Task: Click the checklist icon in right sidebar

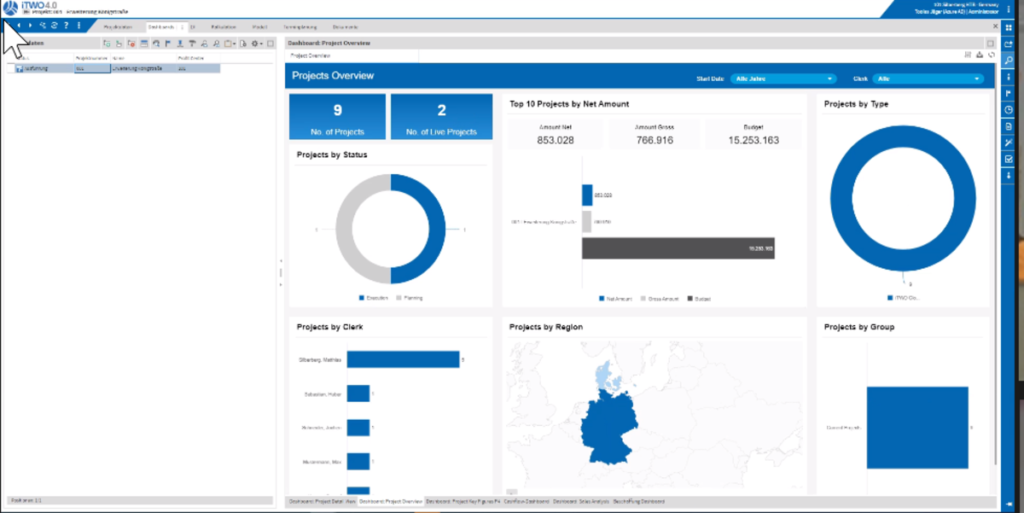Action: pos(1009,159)
